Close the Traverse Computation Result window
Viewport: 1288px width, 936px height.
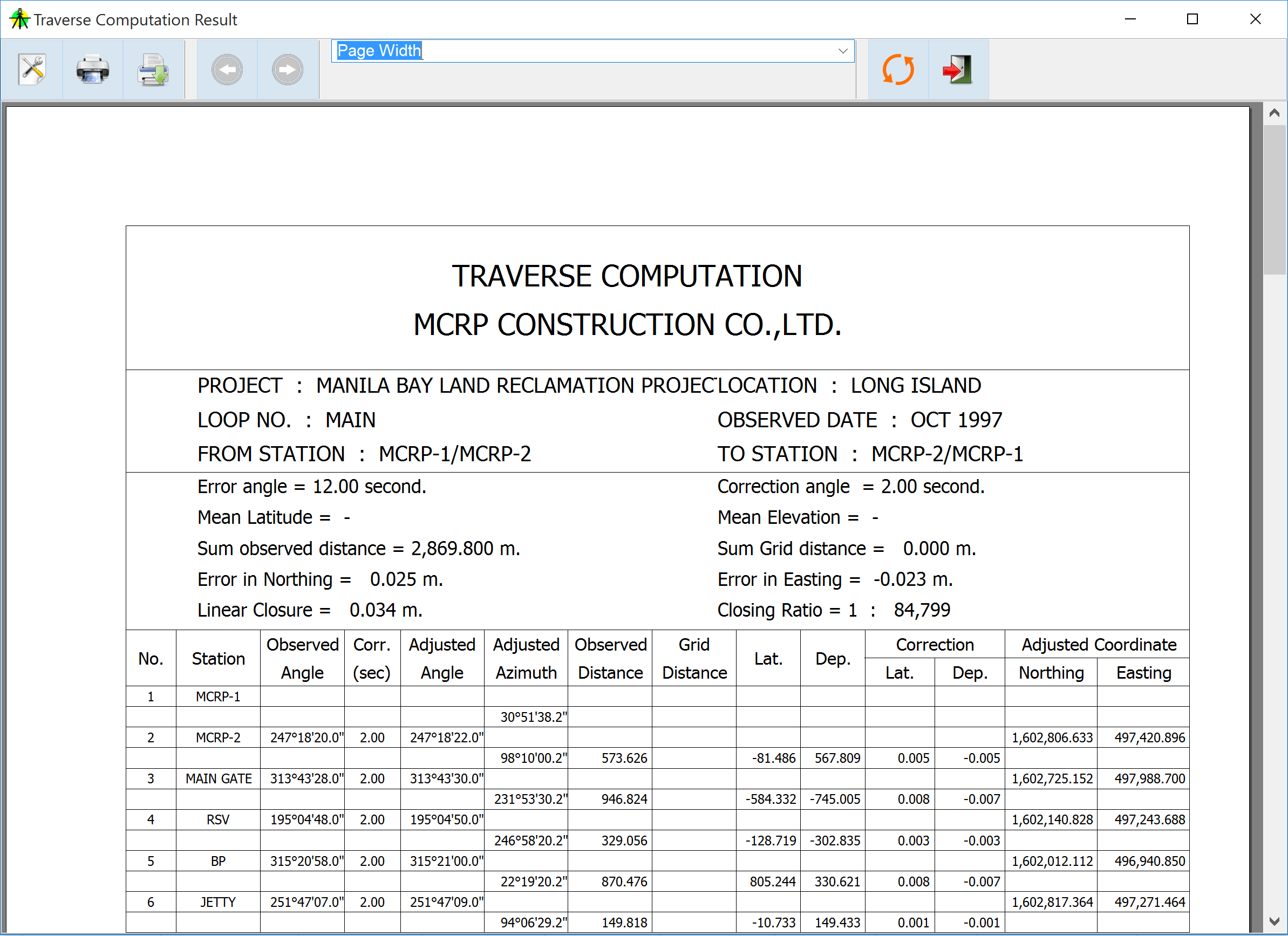[1255, 19]
